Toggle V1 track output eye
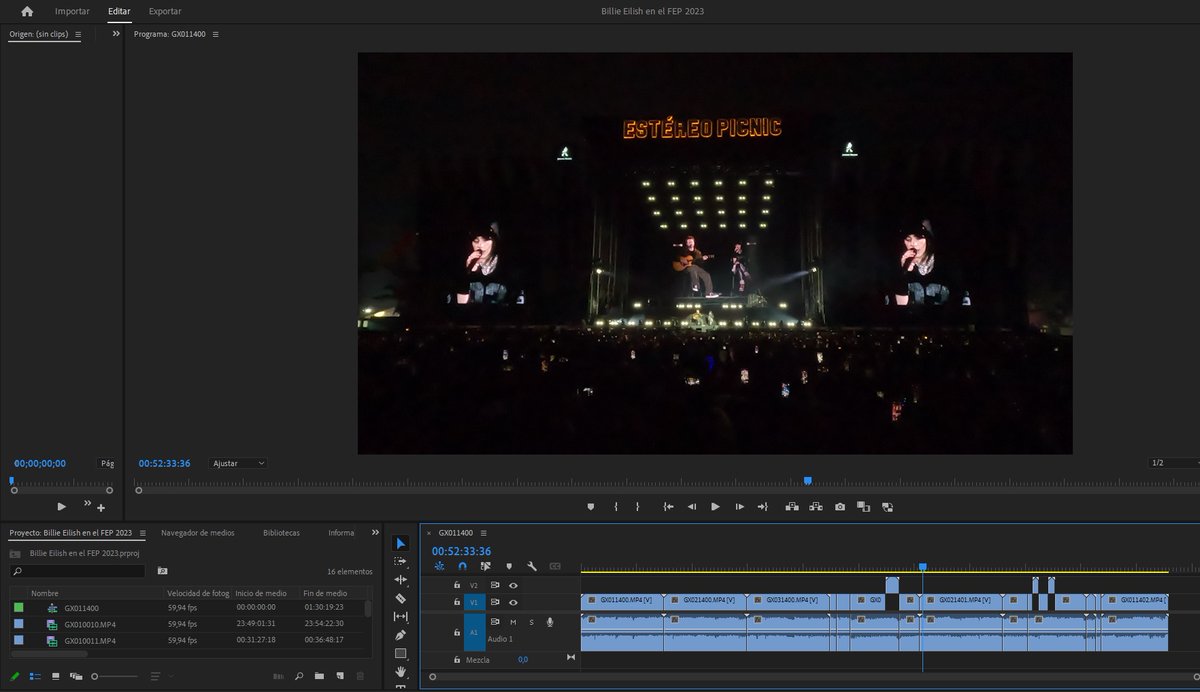Screen dimensions: 1200x692 pos(513,602)
